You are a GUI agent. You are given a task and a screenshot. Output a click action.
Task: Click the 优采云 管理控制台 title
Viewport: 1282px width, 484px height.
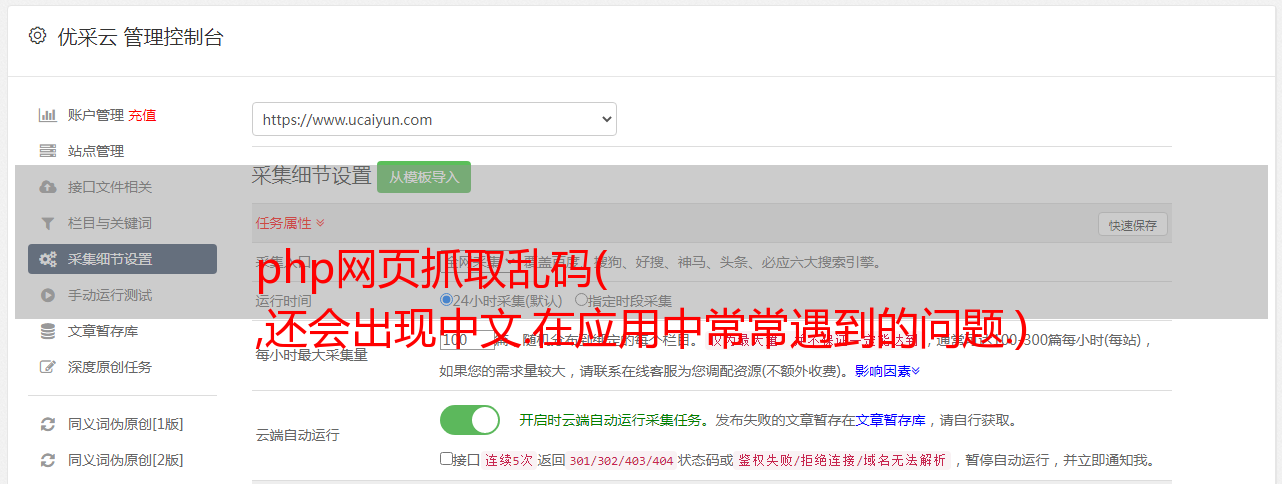pos(140,37)
